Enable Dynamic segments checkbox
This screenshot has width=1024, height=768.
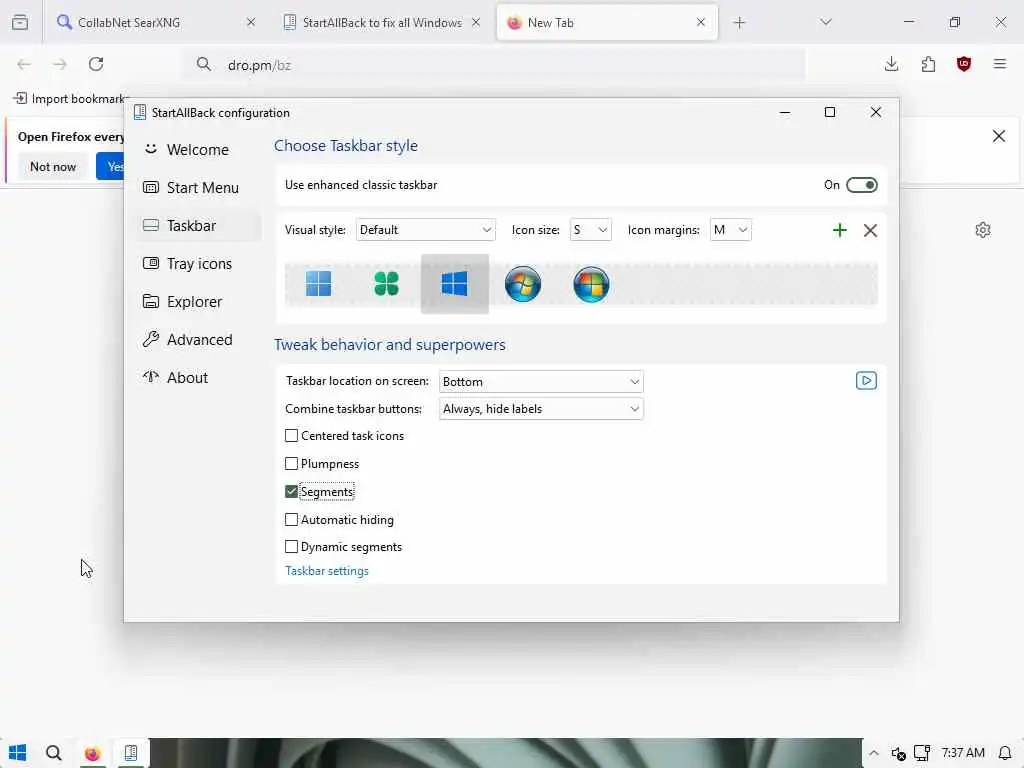click(291, 547)
